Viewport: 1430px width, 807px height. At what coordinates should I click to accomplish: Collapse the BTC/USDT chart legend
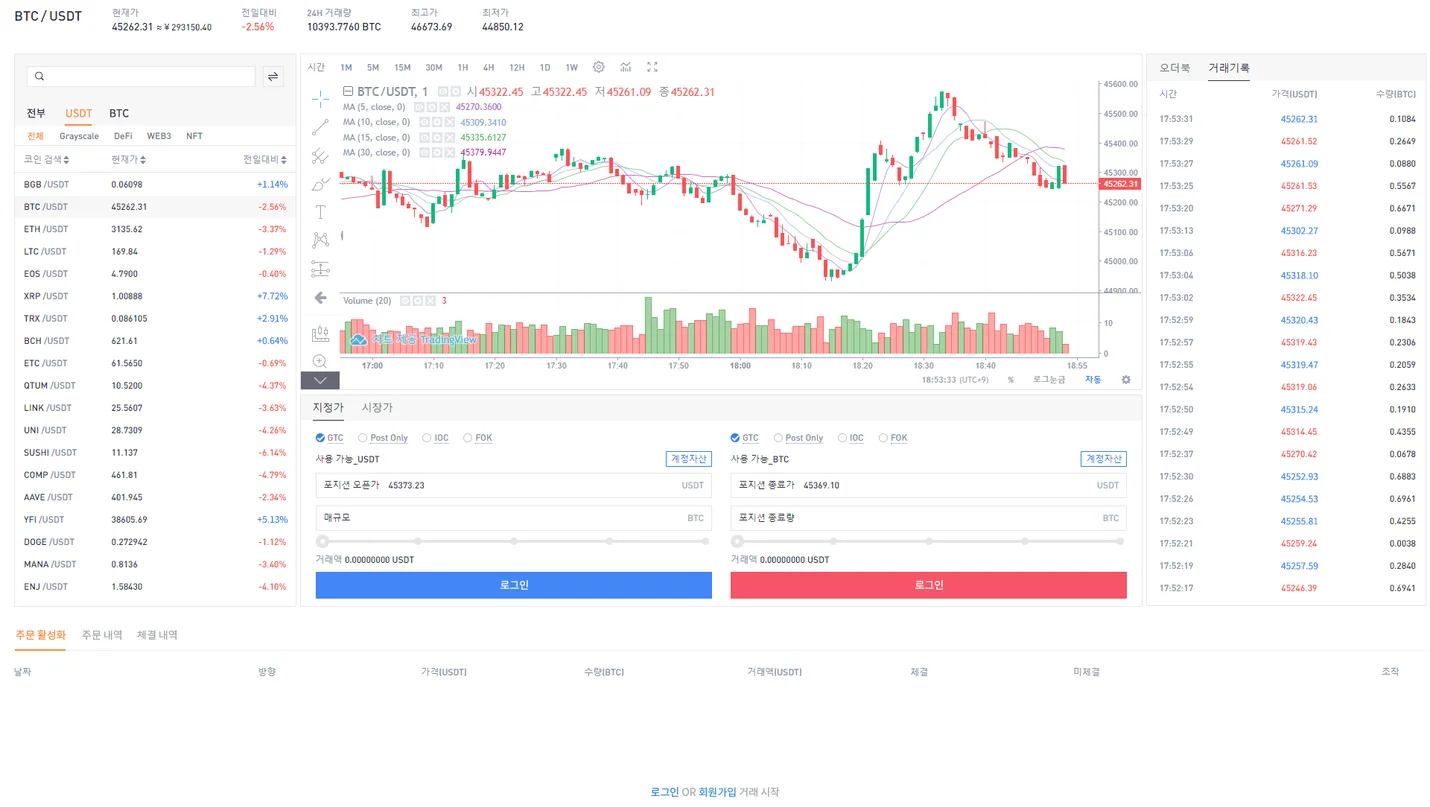tap(348, 92)
